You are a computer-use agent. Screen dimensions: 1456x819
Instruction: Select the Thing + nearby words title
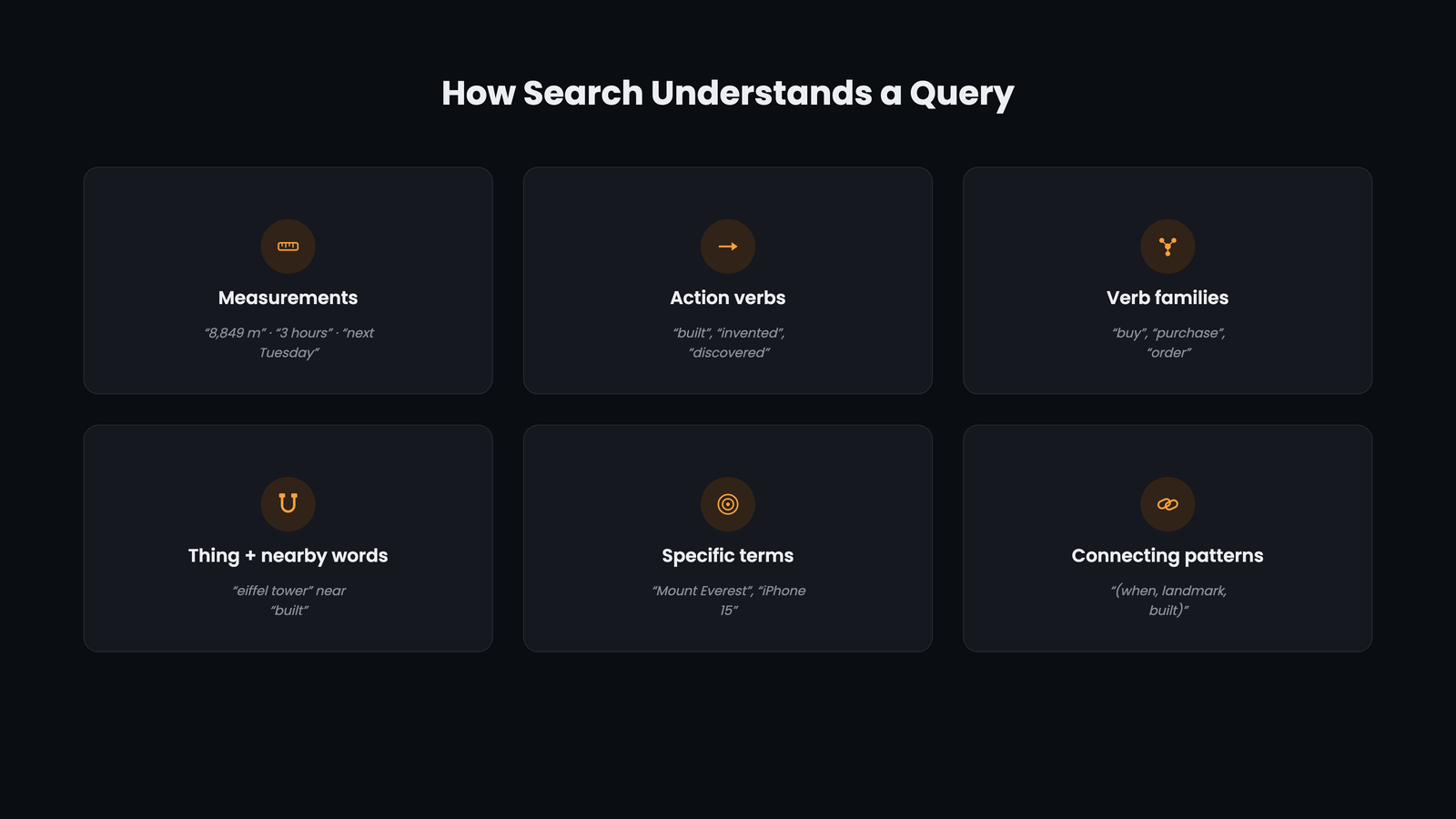click(288, 556)
